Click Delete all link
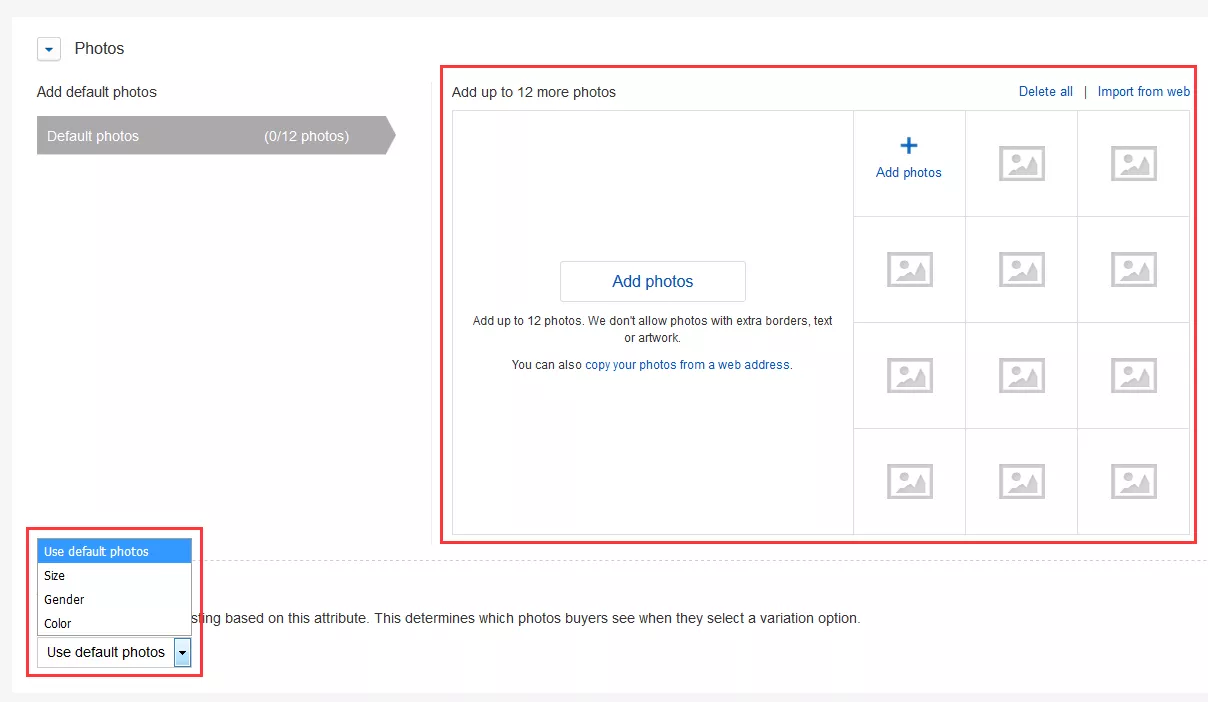Viewport: 1208px width, 702px height. click(x=1045, y=92)
